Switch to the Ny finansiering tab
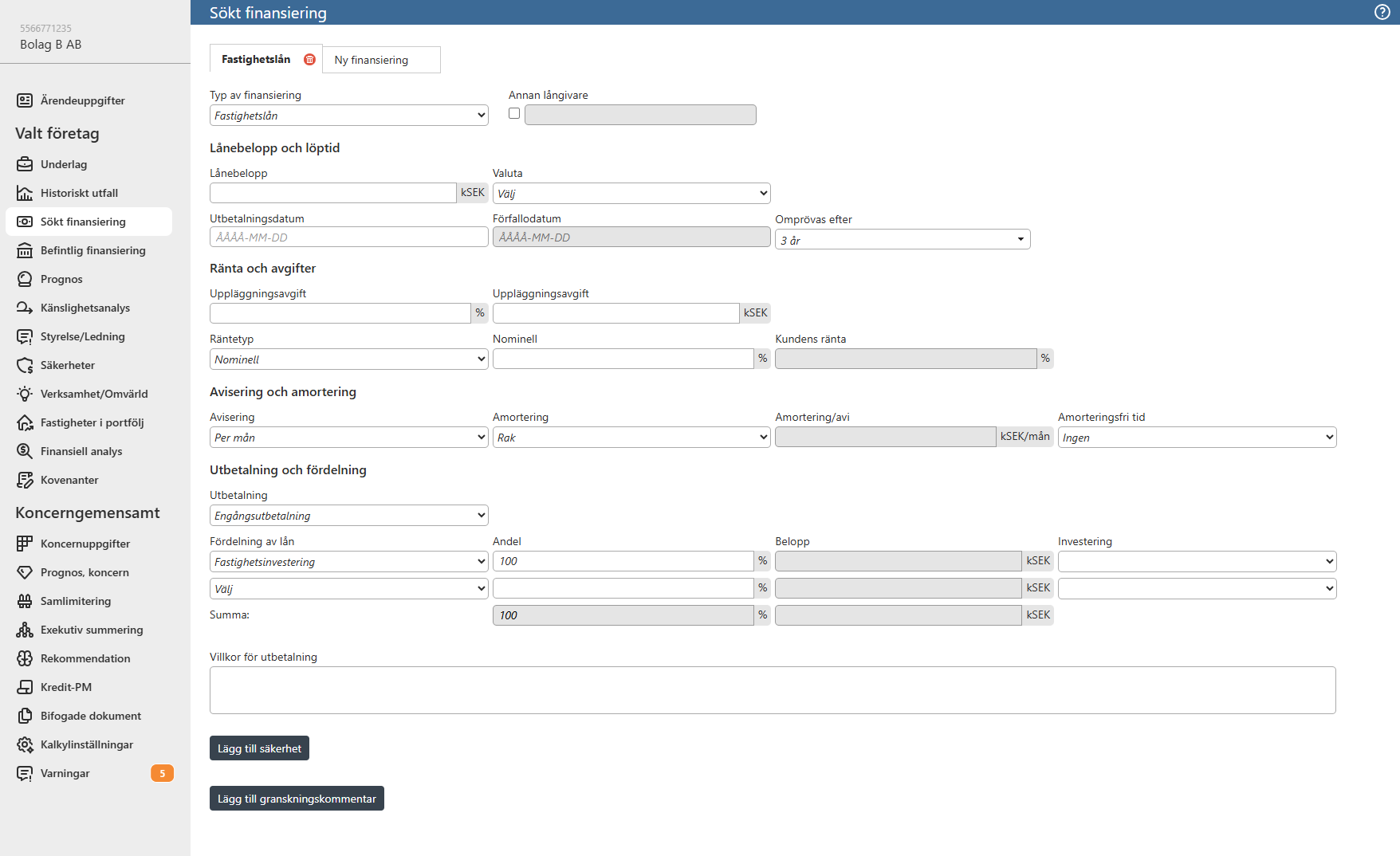The image size is (1400, 856). click(381, 60)
